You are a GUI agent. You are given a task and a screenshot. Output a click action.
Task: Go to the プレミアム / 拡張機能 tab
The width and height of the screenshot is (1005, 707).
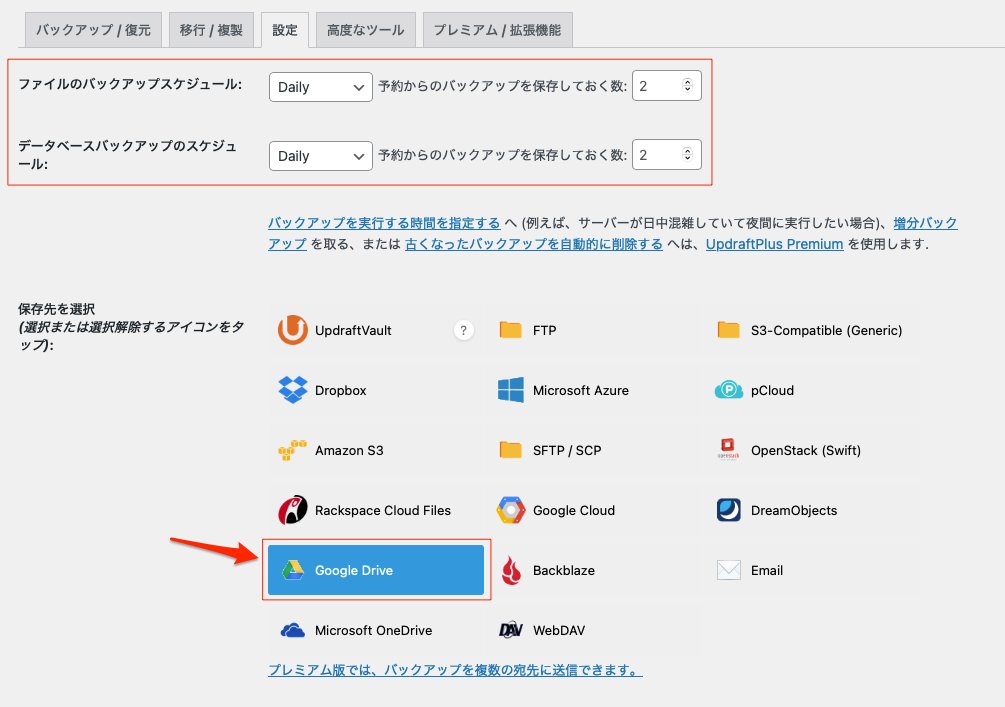(497, 30)
